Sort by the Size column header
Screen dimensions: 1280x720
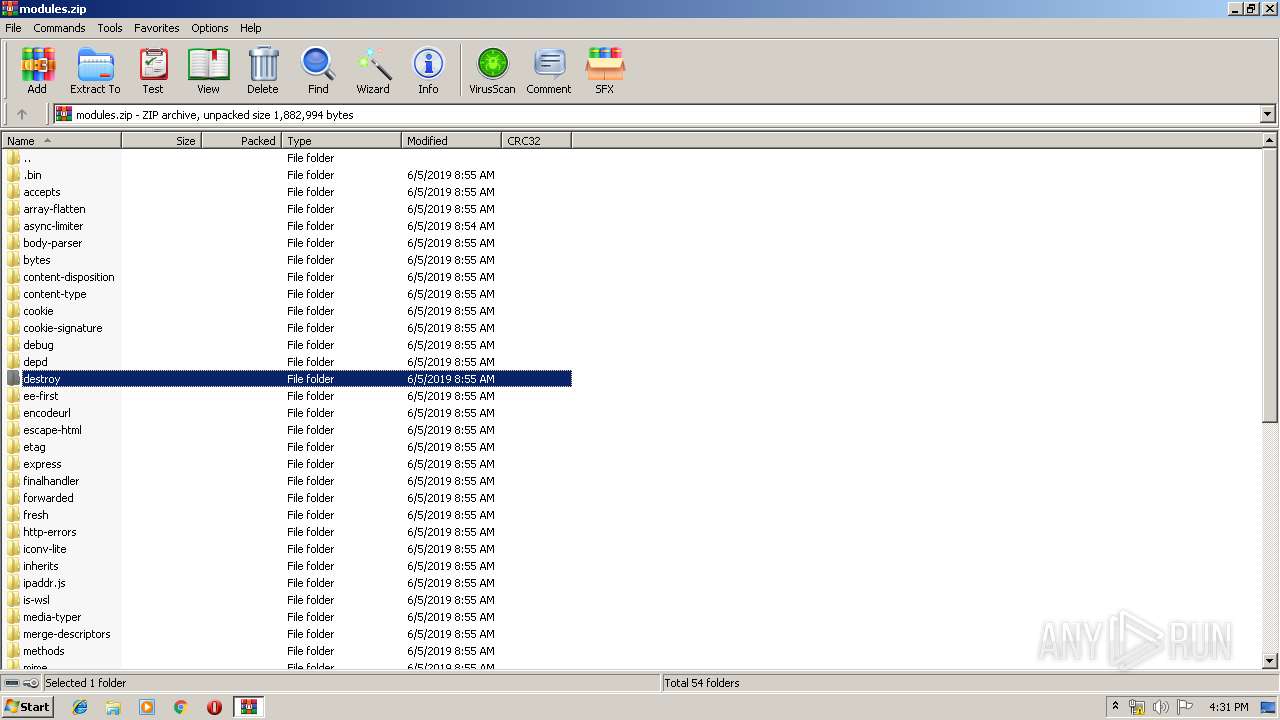coord(162,141)
